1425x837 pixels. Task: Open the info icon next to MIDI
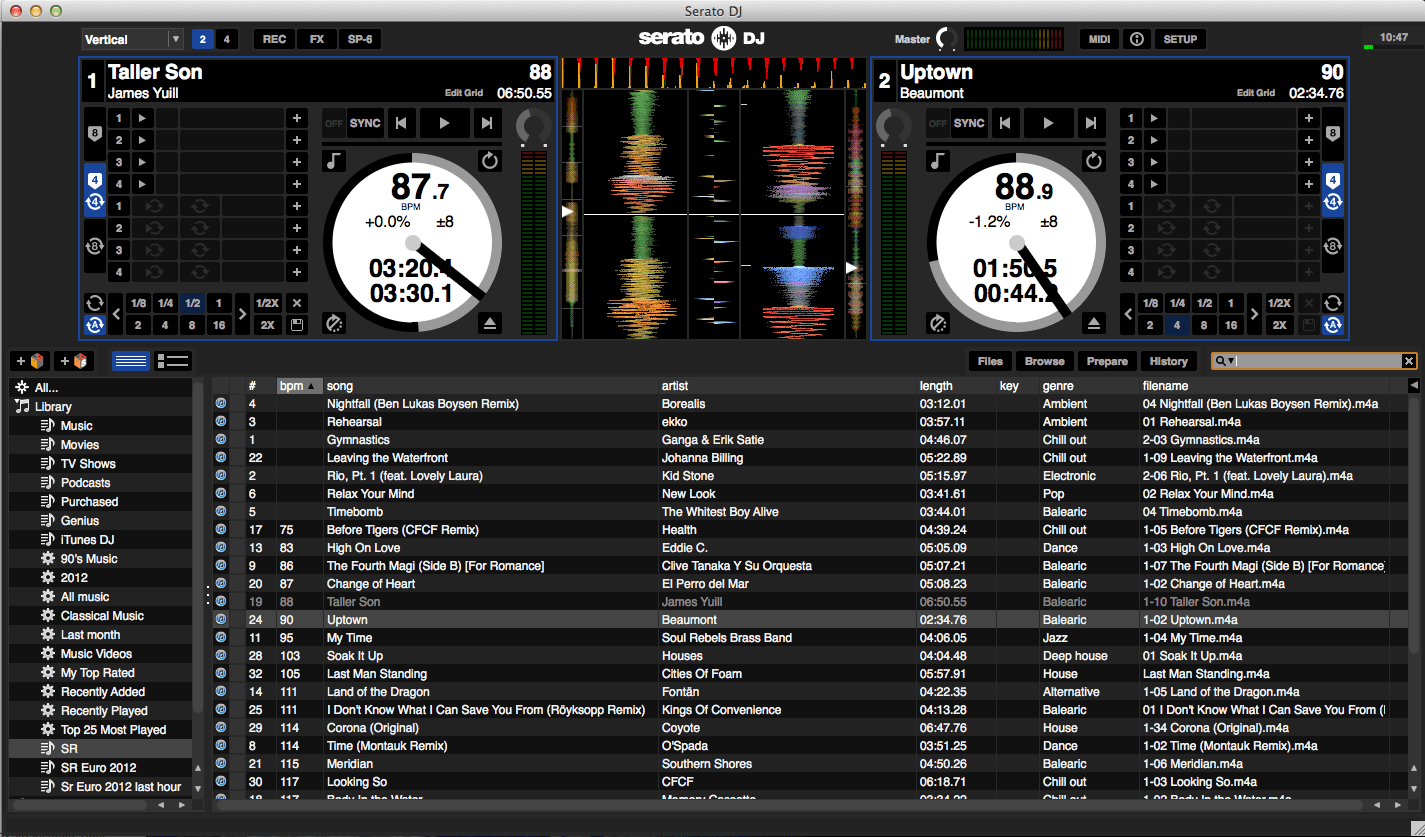pos(1137,39)
